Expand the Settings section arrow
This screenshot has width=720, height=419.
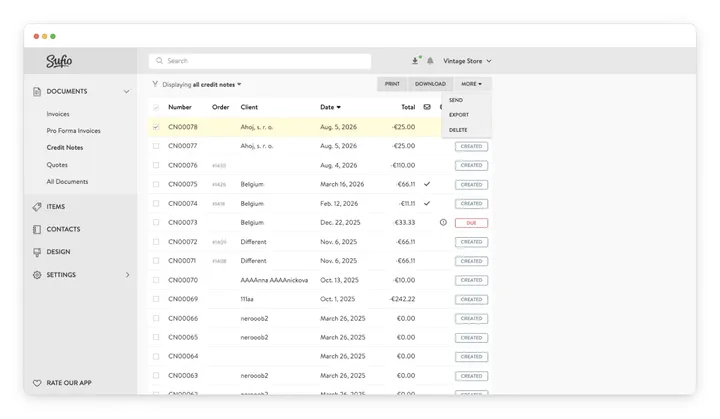(128, 275)
